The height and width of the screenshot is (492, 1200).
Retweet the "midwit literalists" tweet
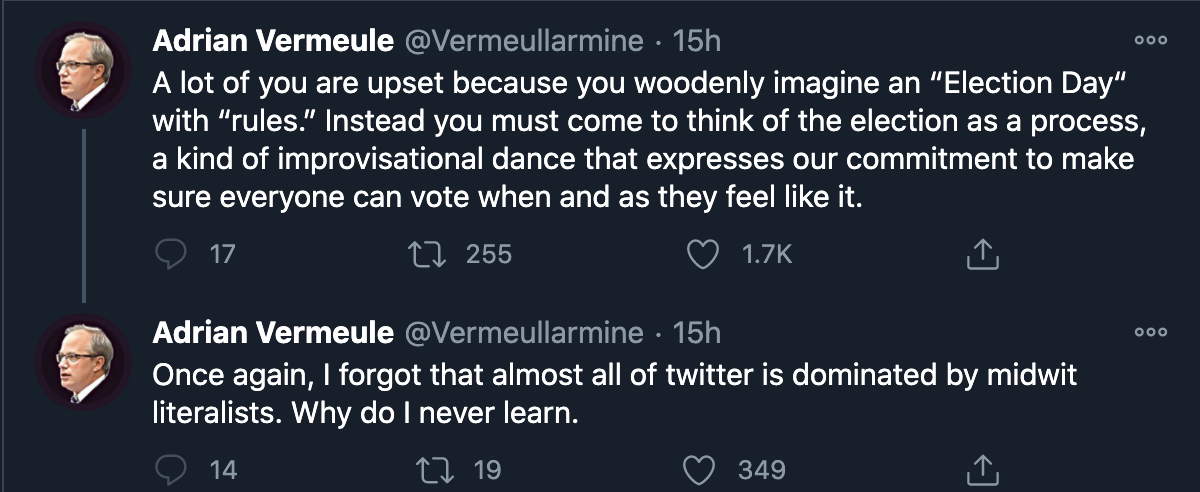tap(433, 469)
